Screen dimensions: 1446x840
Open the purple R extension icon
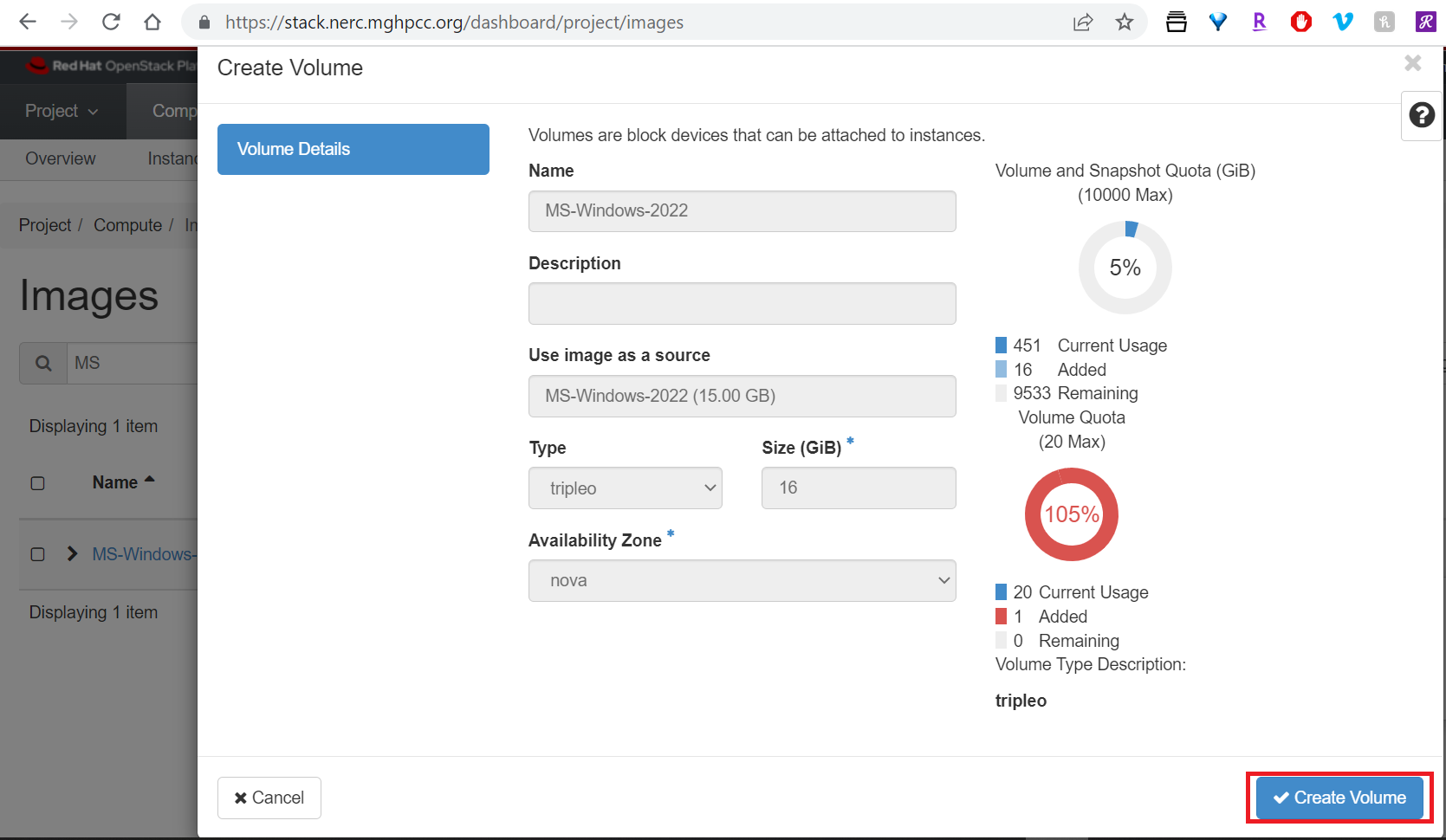click(1260, 23)
